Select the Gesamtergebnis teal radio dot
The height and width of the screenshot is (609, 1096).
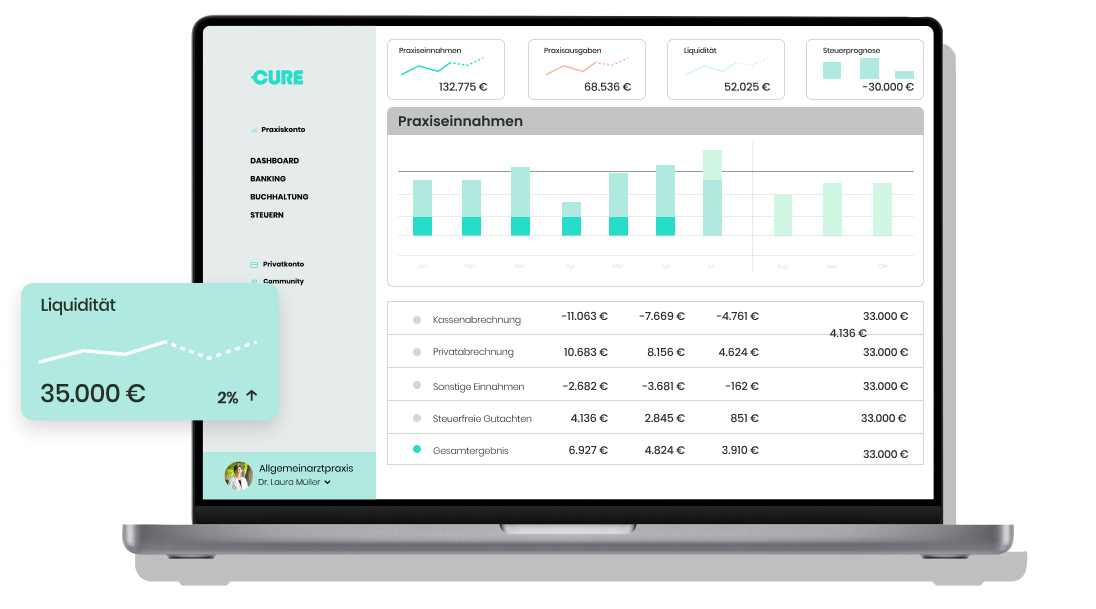pos(417,450)
